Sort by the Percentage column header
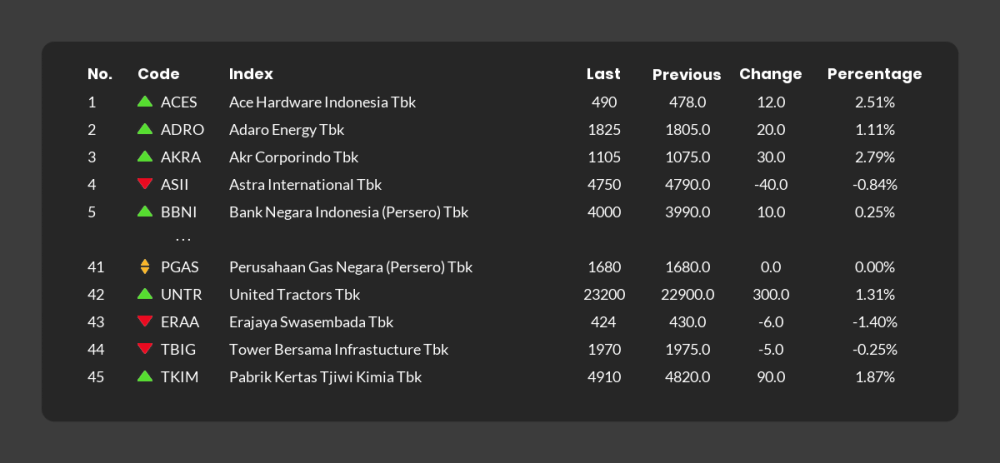The height and width of the screenshot is (463, 1000). [x=874, y=74]
